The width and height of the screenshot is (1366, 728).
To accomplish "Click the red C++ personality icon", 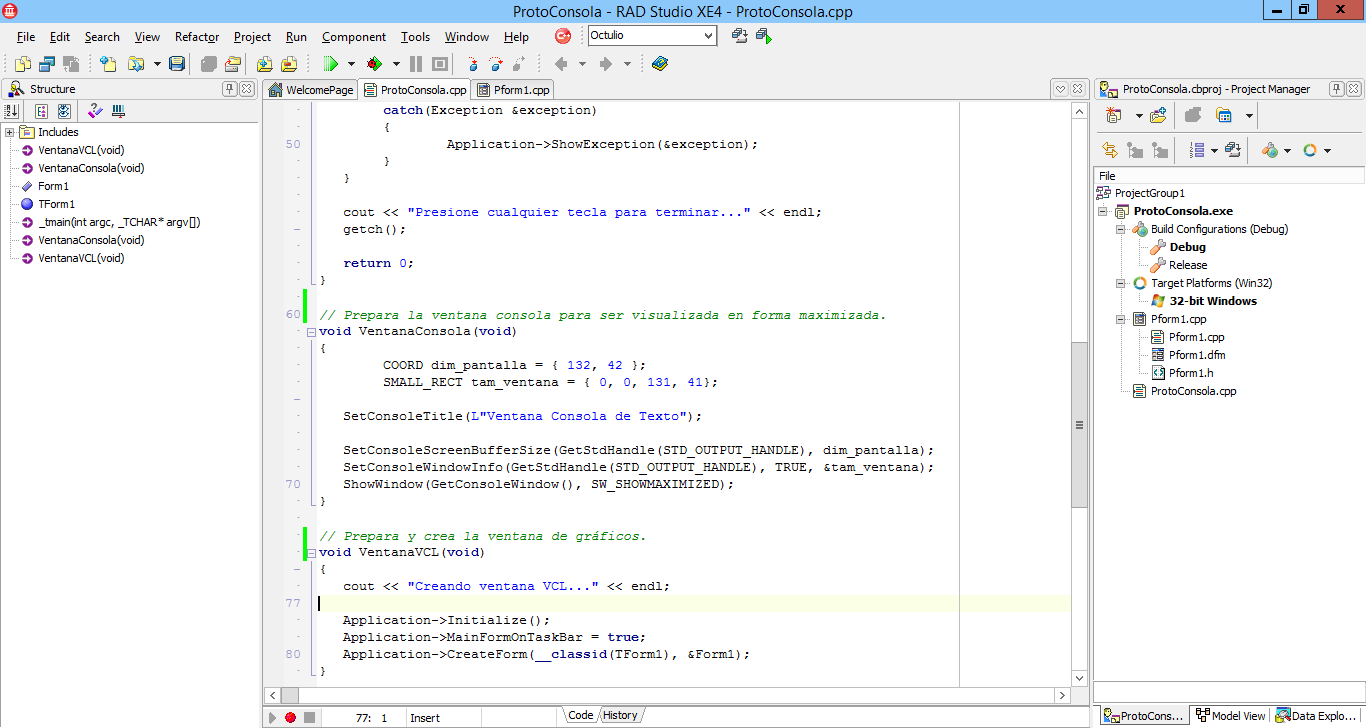I will (563, 36).
